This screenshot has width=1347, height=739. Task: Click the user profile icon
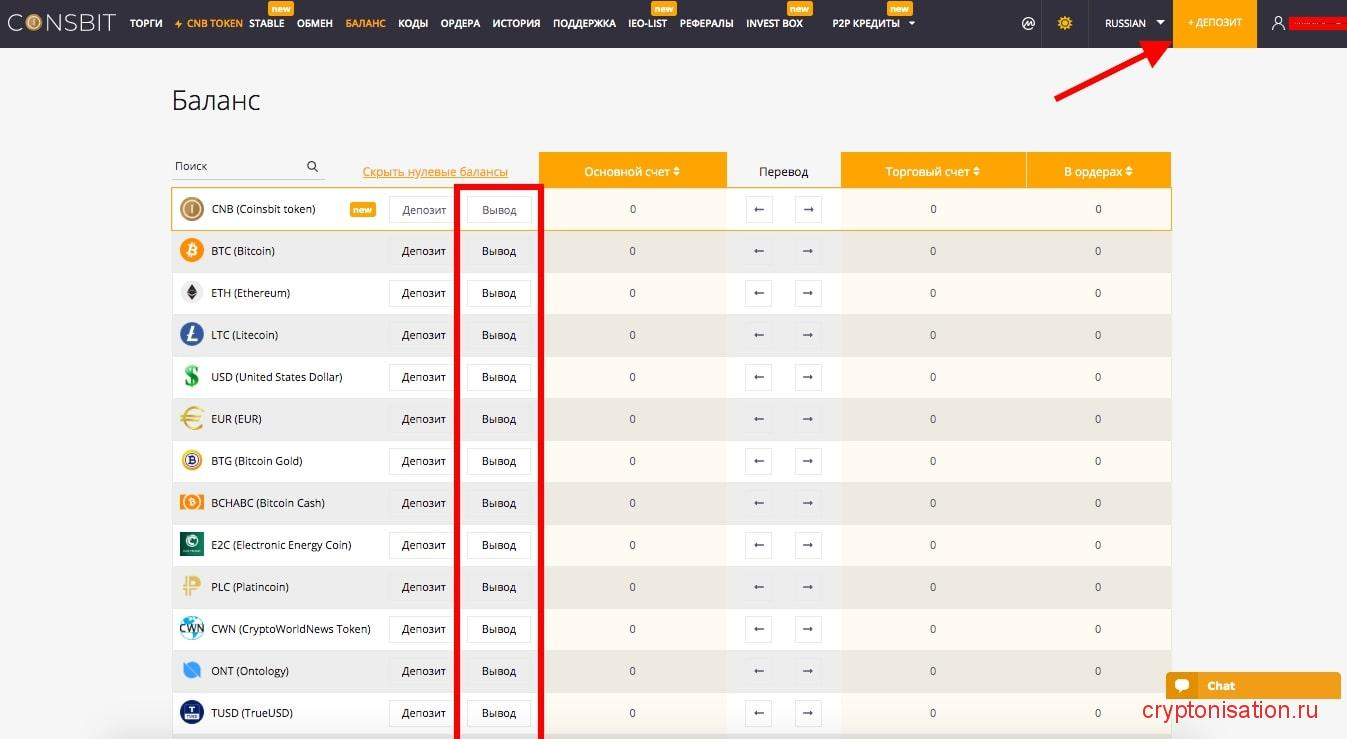(1277, 23)
